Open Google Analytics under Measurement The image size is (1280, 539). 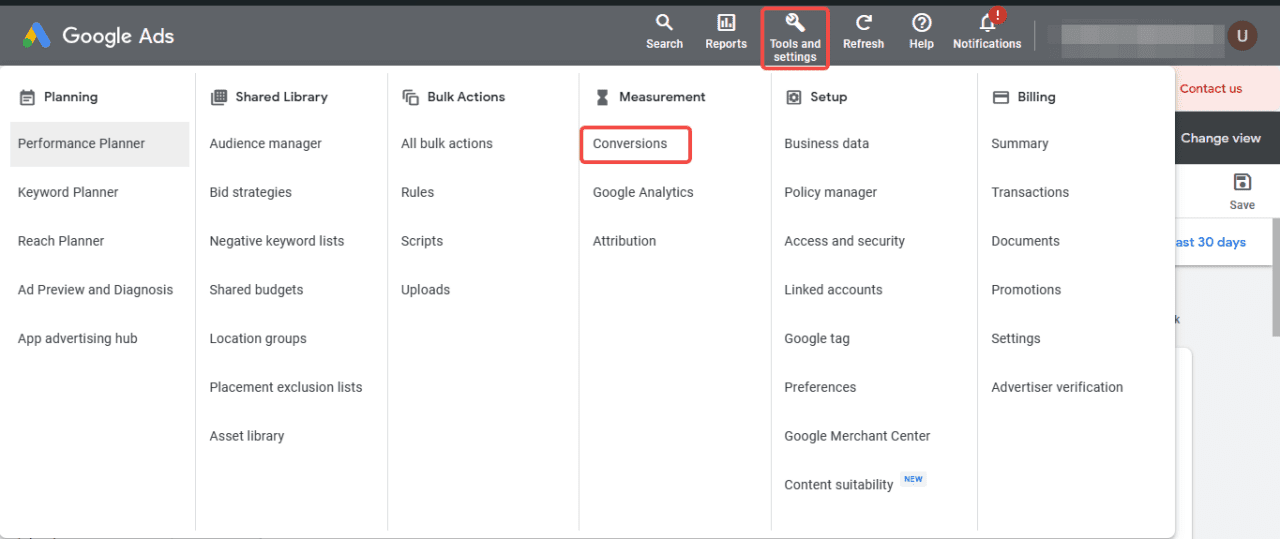[643, 192]
